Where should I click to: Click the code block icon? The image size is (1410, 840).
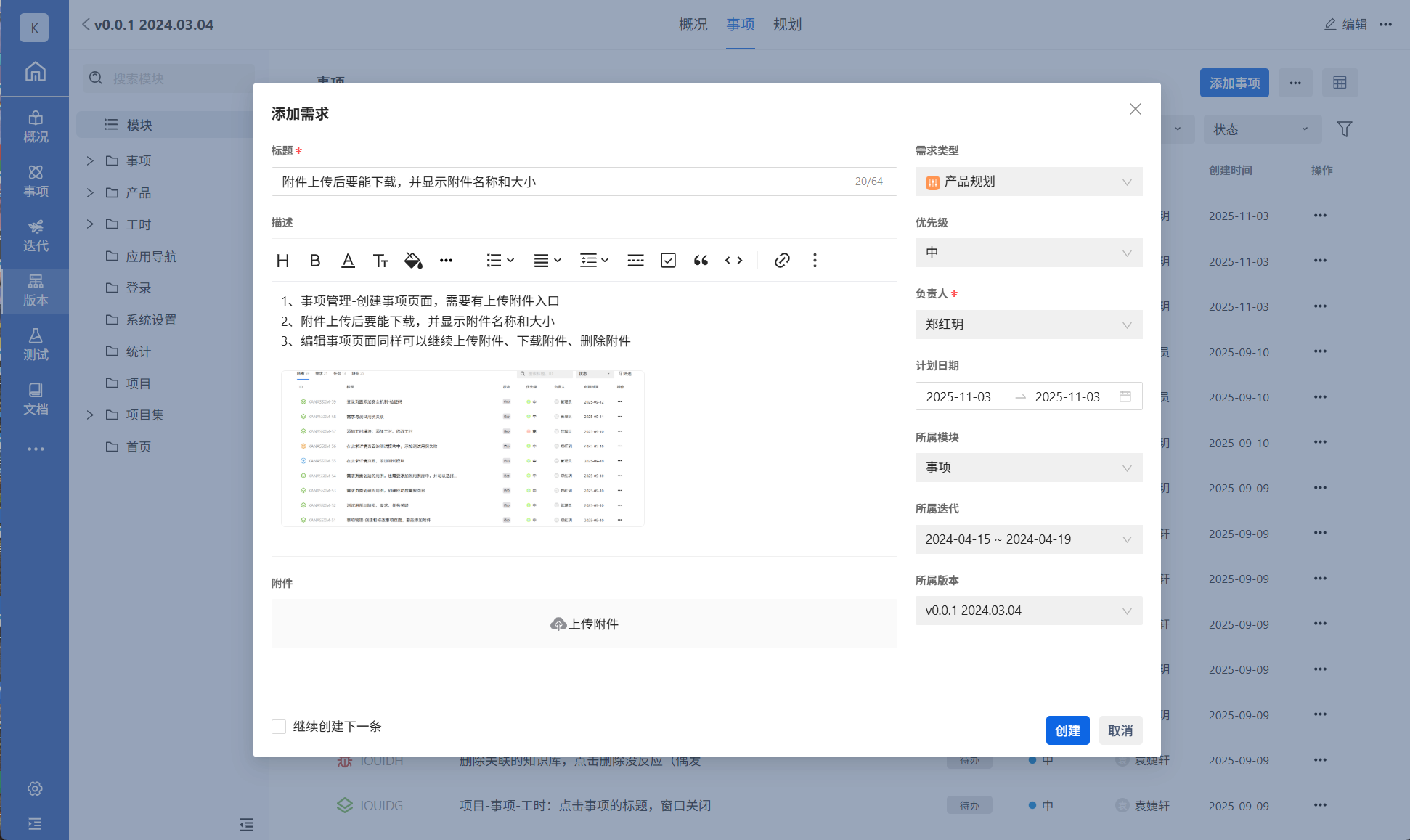733,261
